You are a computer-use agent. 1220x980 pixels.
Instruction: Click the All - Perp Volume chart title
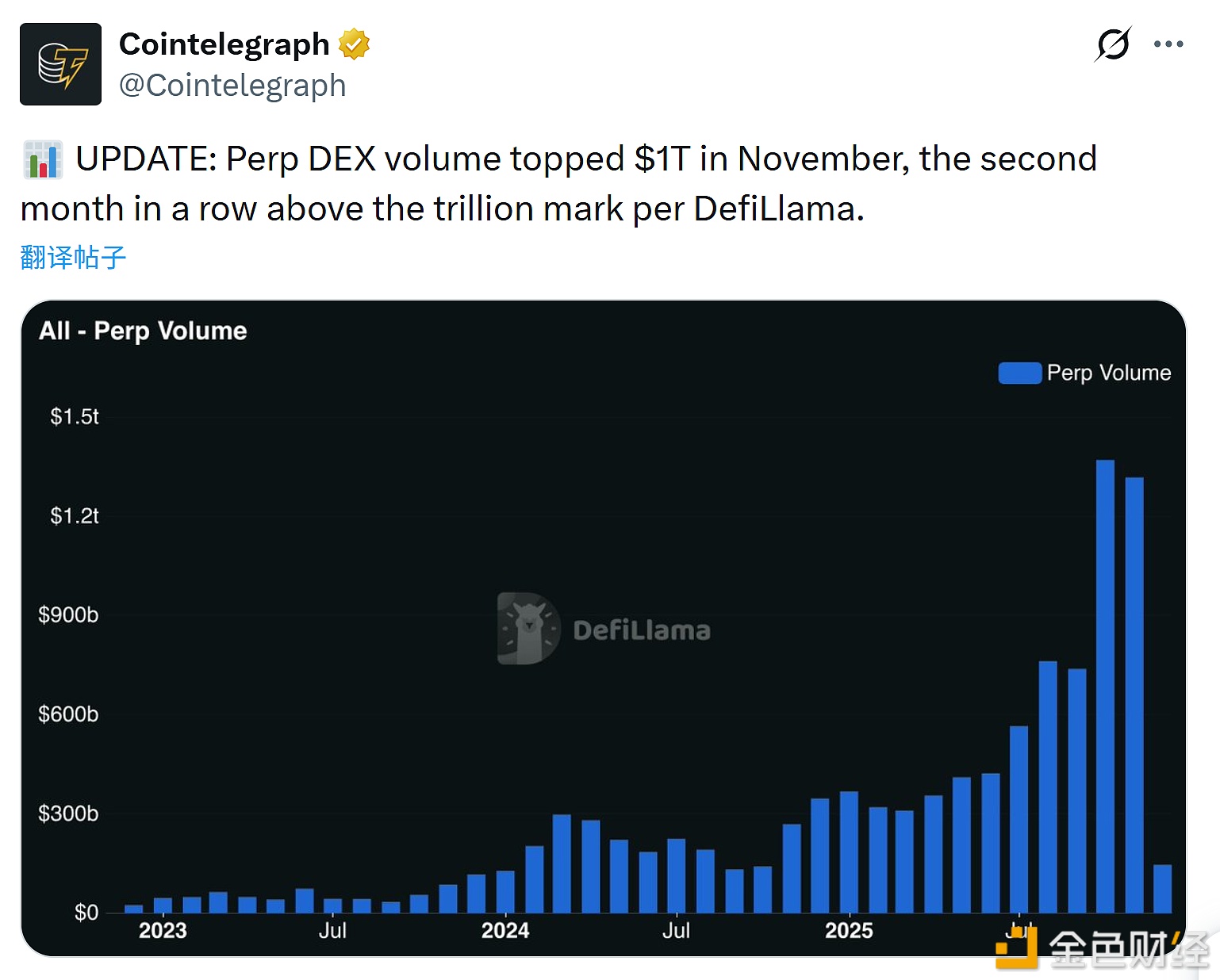143,331
